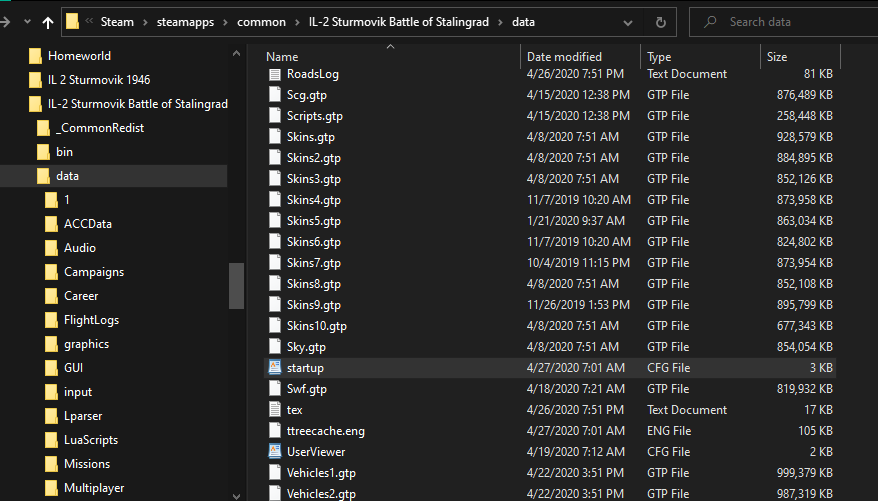Image resolution: width=878 pixels, height=501 pixels.
Task: Select the Vehicles1.gtp file name
Action: 321,473
